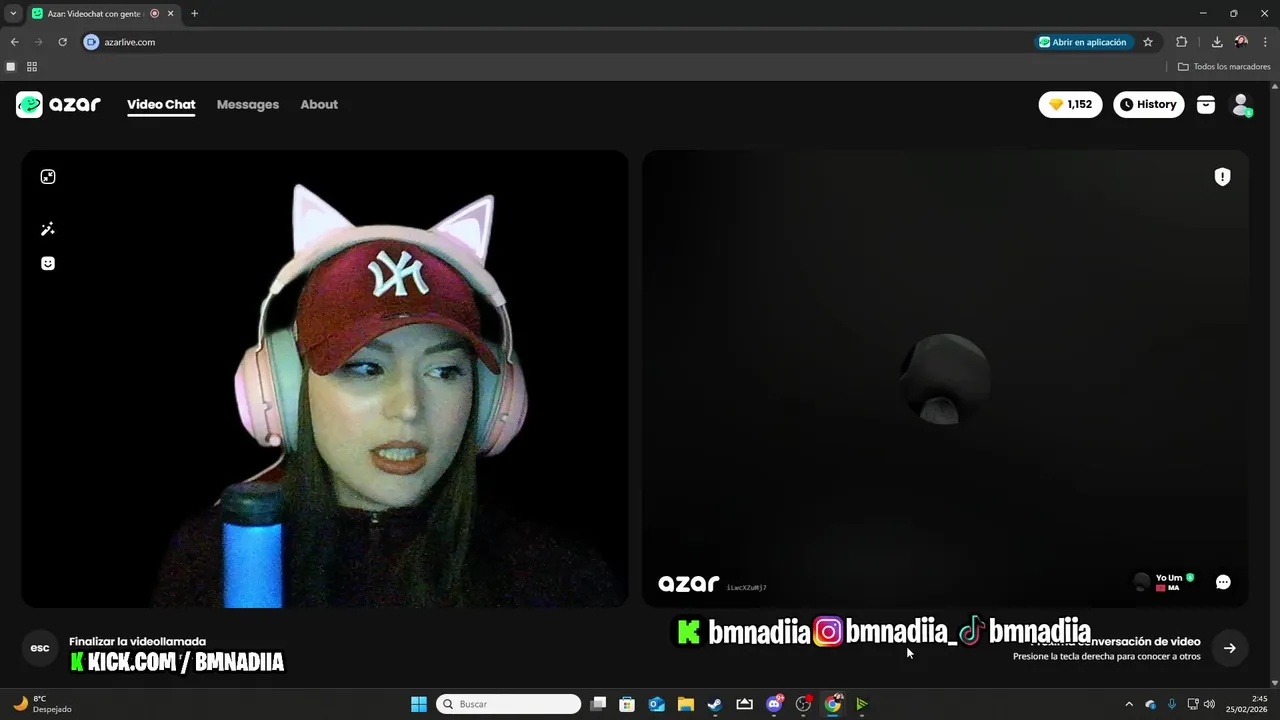Open the About page
Viewport: 1280px width, 720px height.
coord(319,104)
